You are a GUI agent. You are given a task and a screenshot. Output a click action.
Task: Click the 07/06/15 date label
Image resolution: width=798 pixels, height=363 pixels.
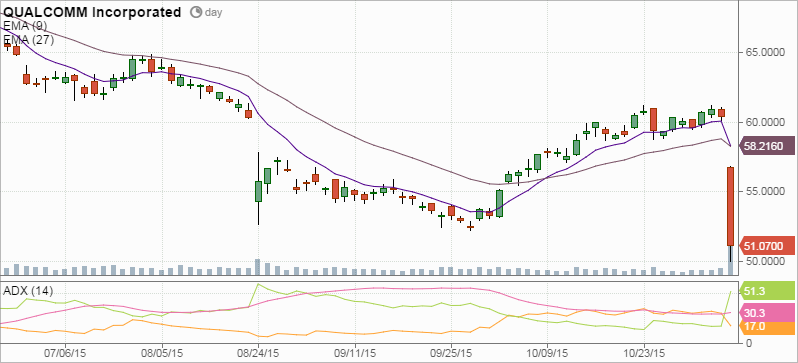(65, 353)
